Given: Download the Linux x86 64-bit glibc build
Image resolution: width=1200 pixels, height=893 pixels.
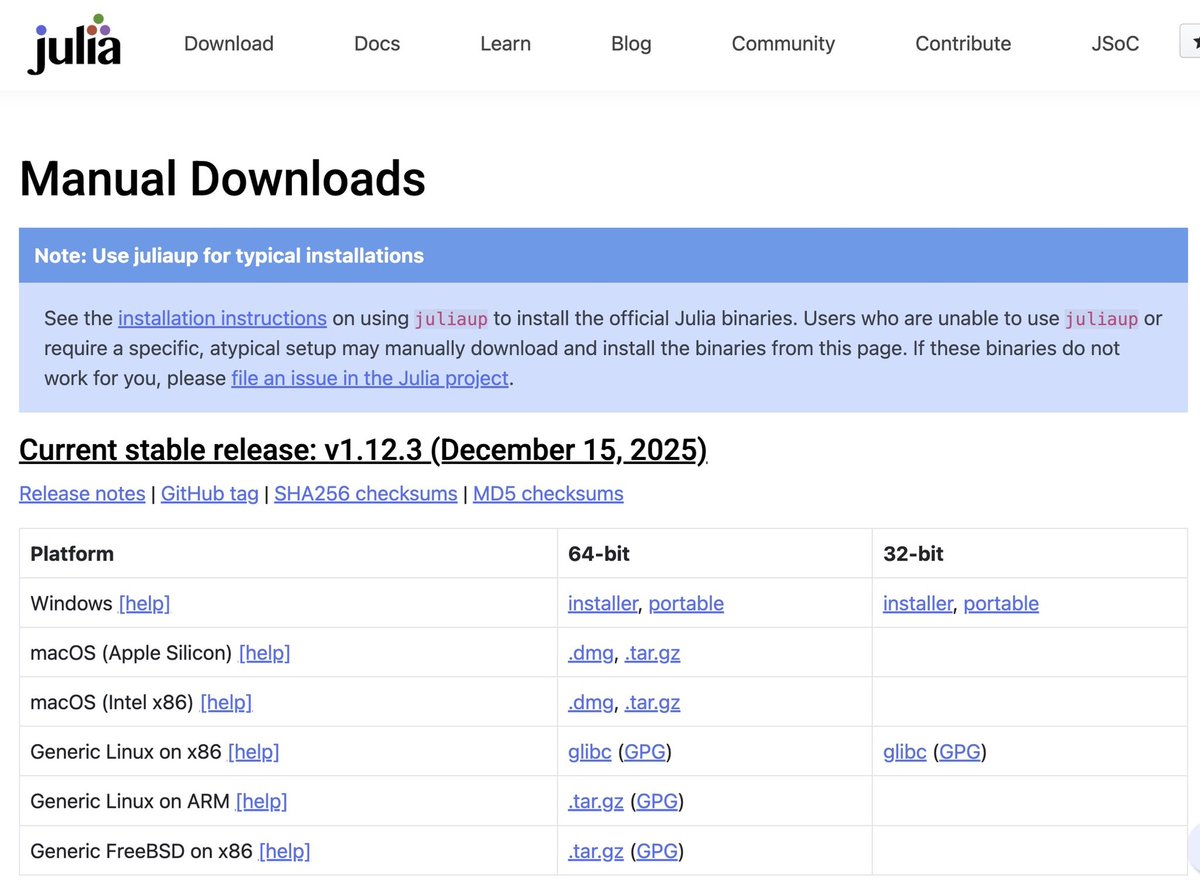Looking at the screenshot, I should click(590, 752).
